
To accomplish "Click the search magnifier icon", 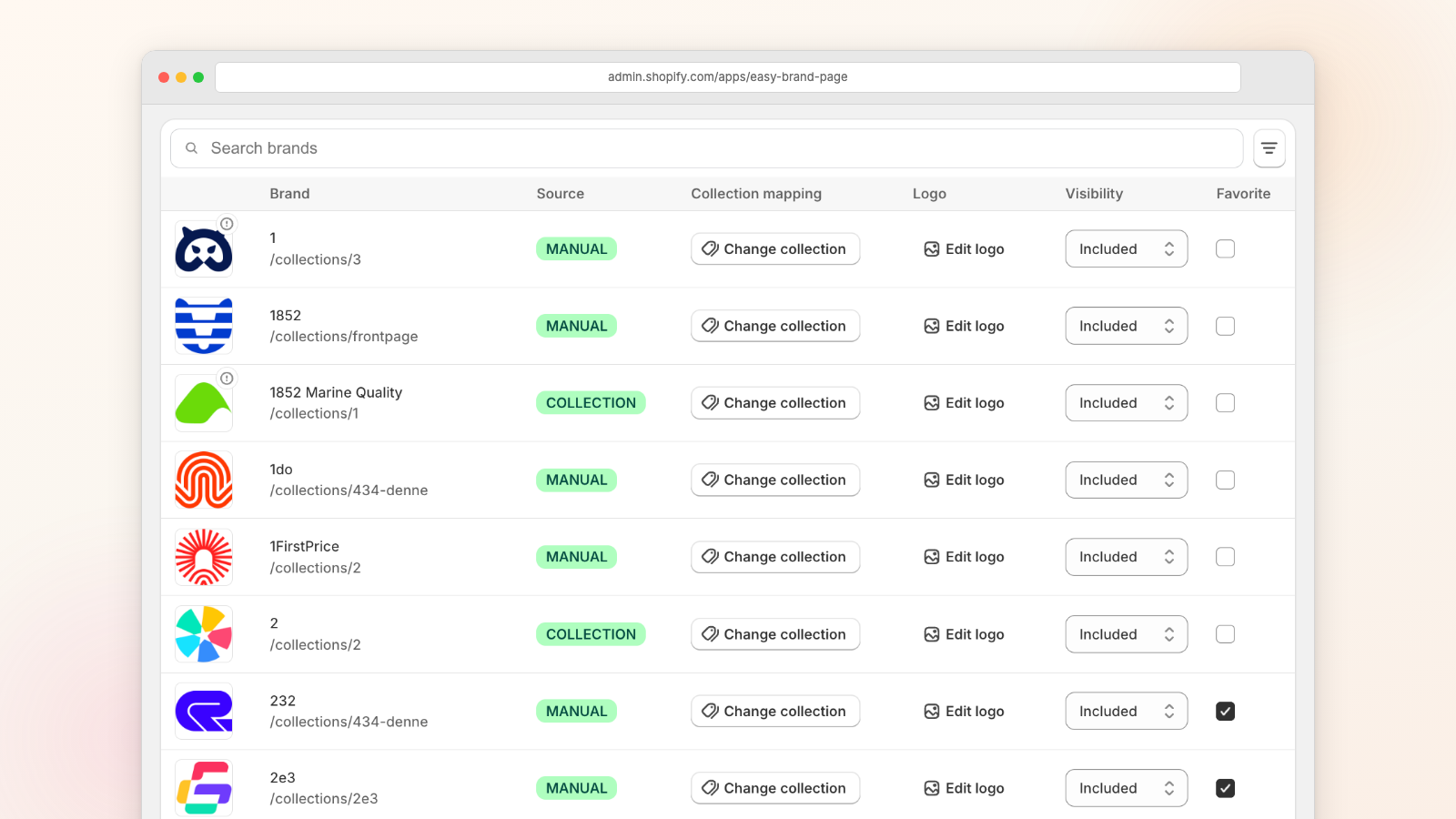I will pyautogui.click(x=192, y=148).
